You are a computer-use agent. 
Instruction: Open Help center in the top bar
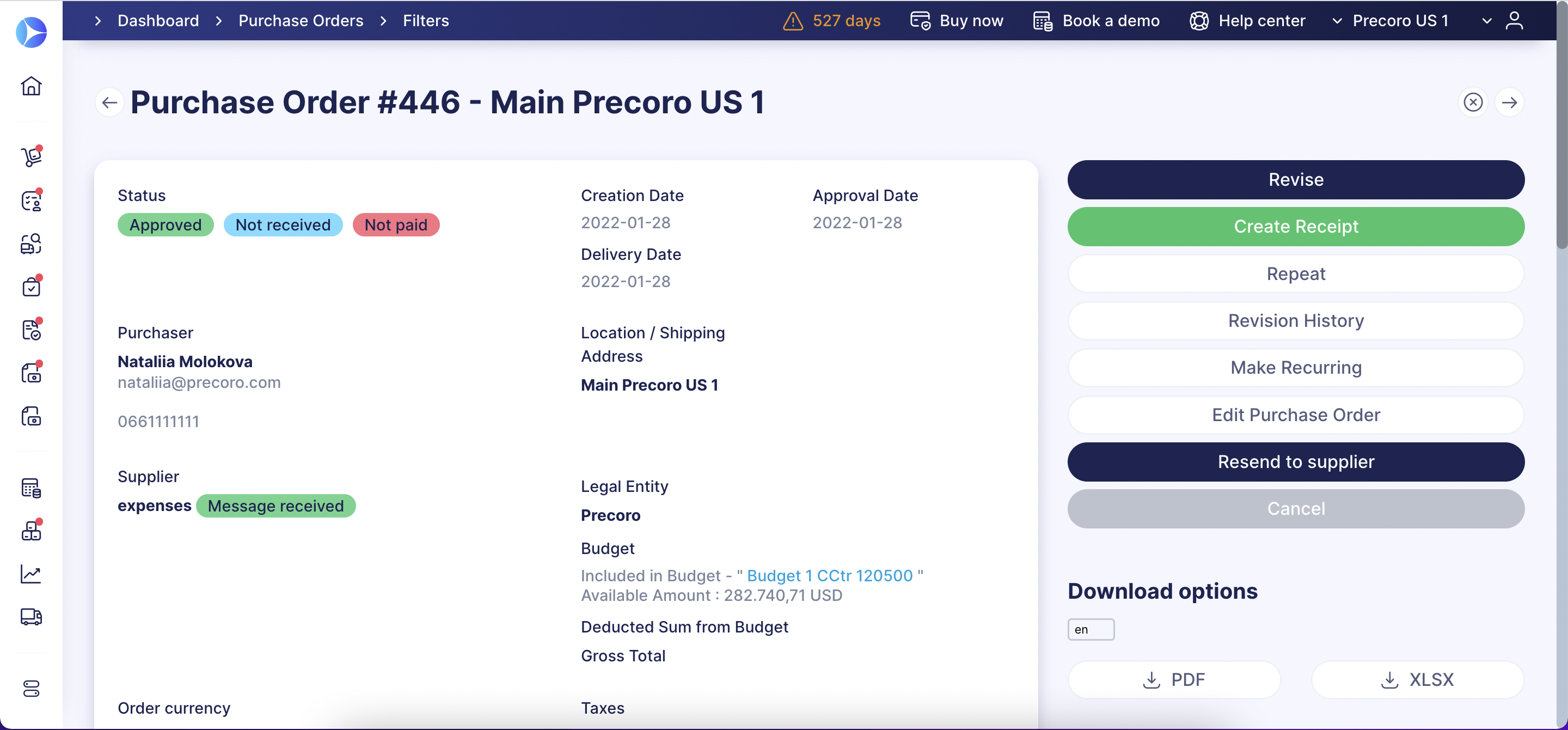coord(1262,21)
